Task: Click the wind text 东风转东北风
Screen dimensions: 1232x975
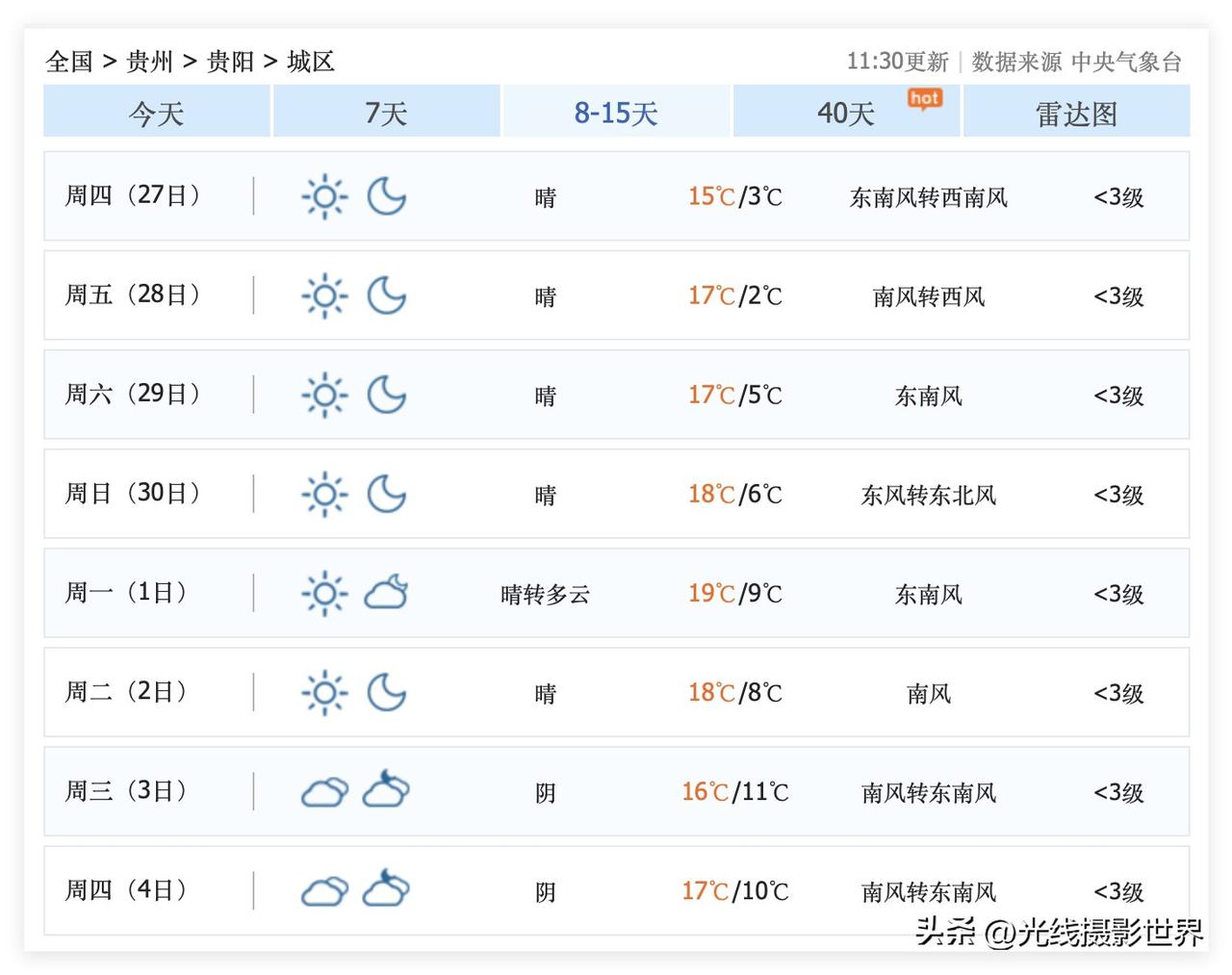Action: click(x=929, y=495)
